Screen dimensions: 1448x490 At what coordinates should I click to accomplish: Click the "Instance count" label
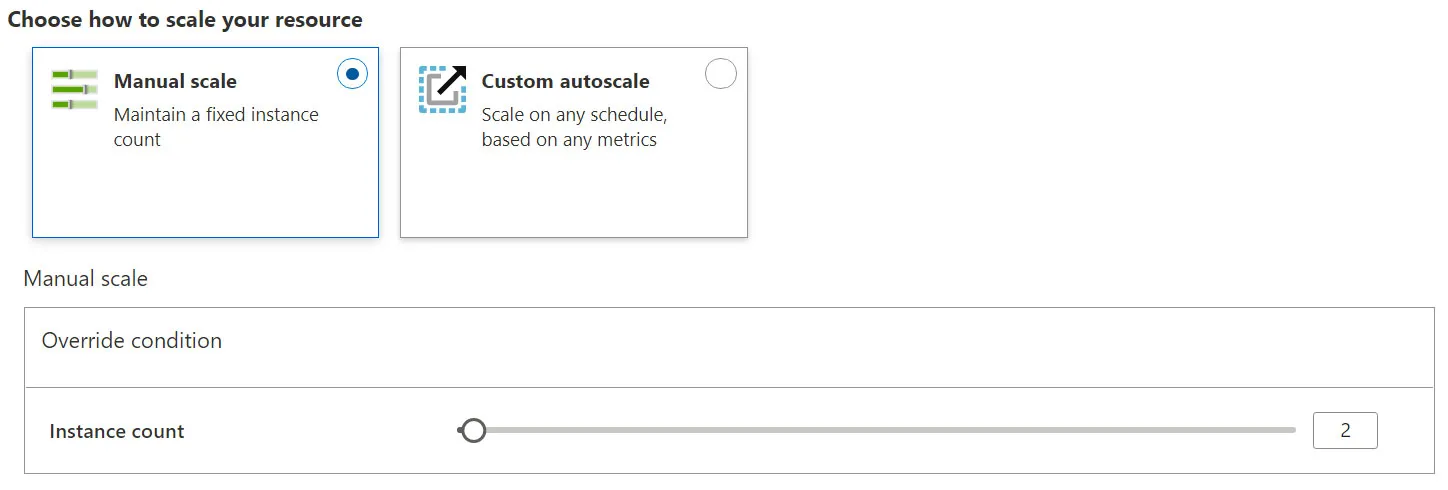point(117,432)
